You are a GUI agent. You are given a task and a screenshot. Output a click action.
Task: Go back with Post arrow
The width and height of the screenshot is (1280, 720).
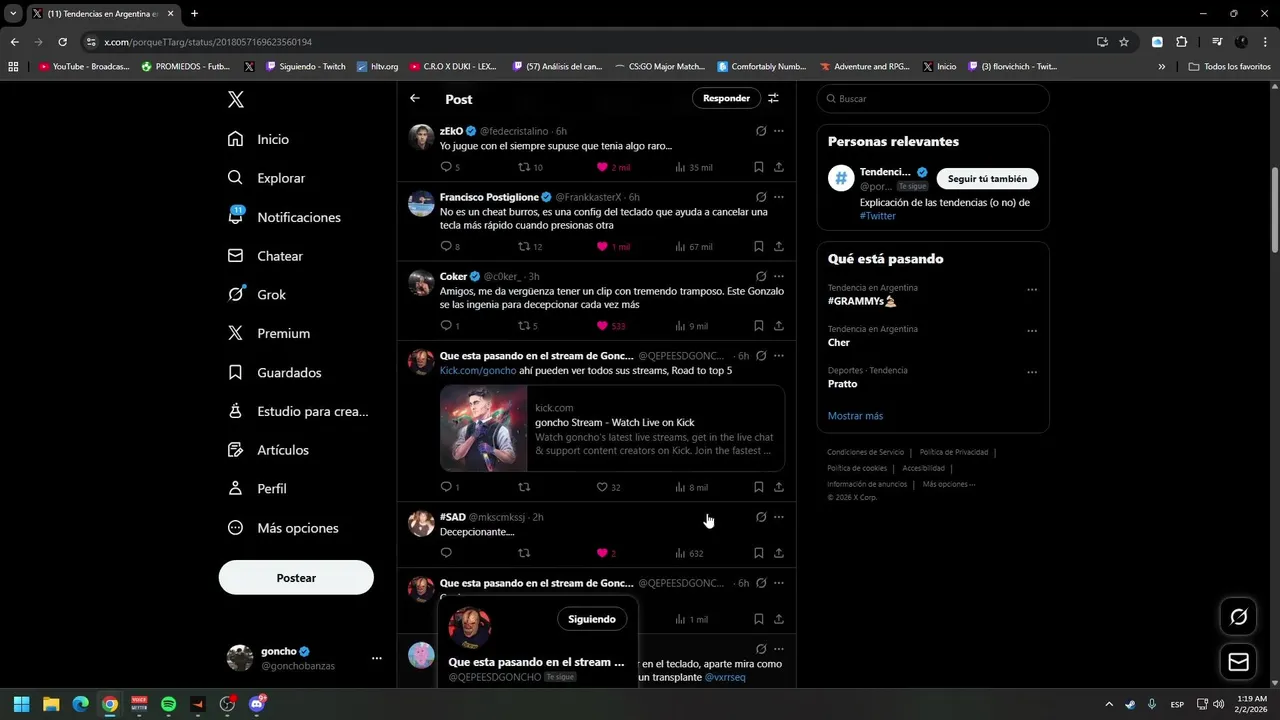pos(415,98)
